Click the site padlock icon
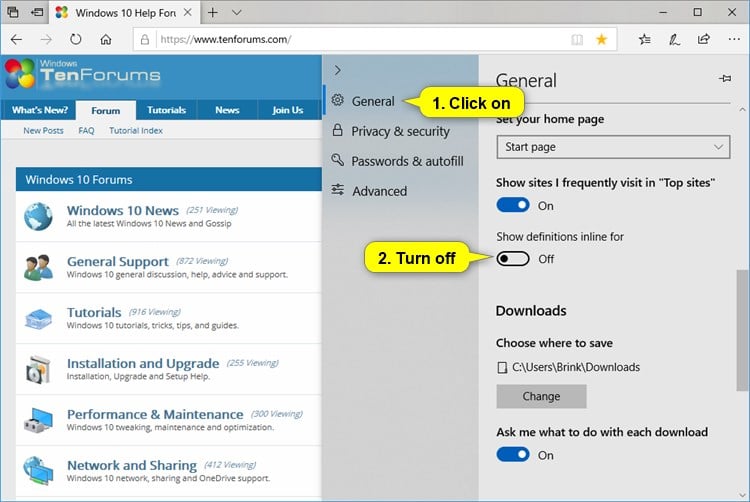The width and height of the screenshot is (750, 502). [x=144, y=40]
